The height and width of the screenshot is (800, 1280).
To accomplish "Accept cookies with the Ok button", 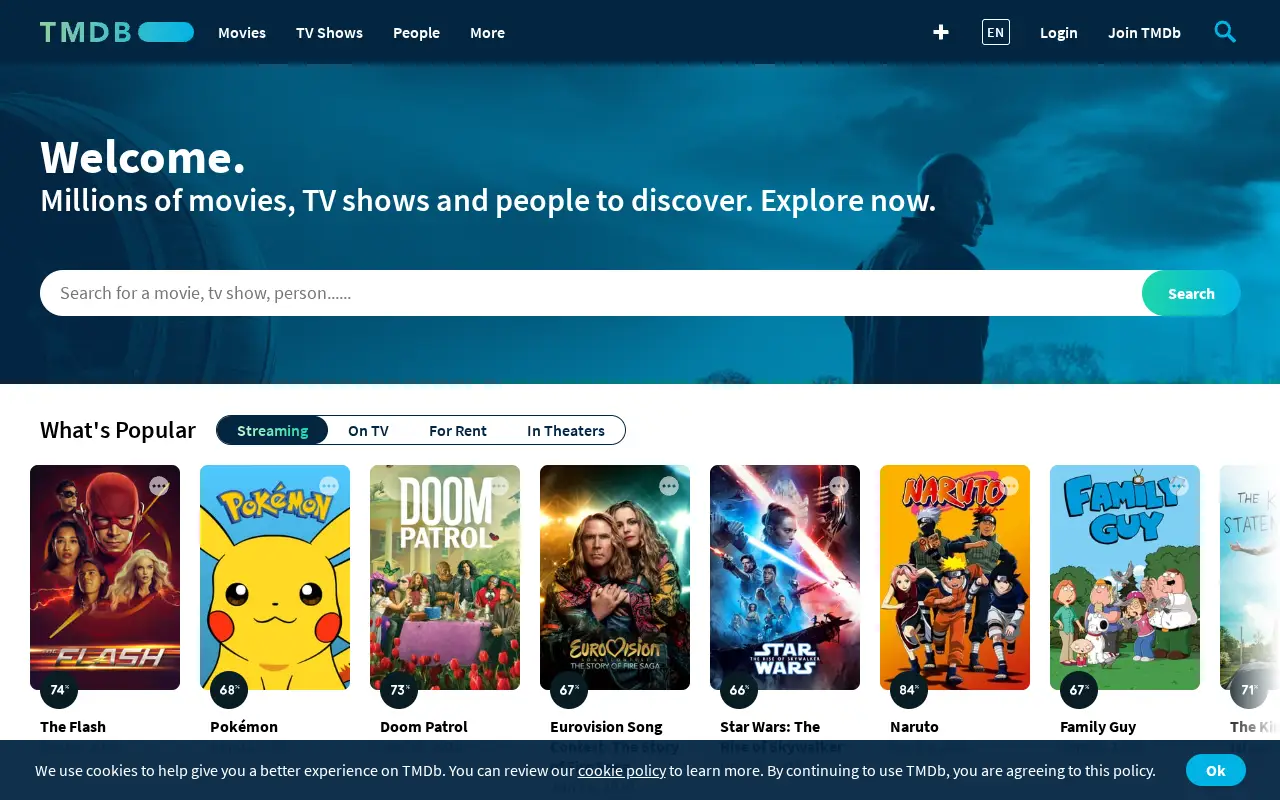I will click(1216, 770).
